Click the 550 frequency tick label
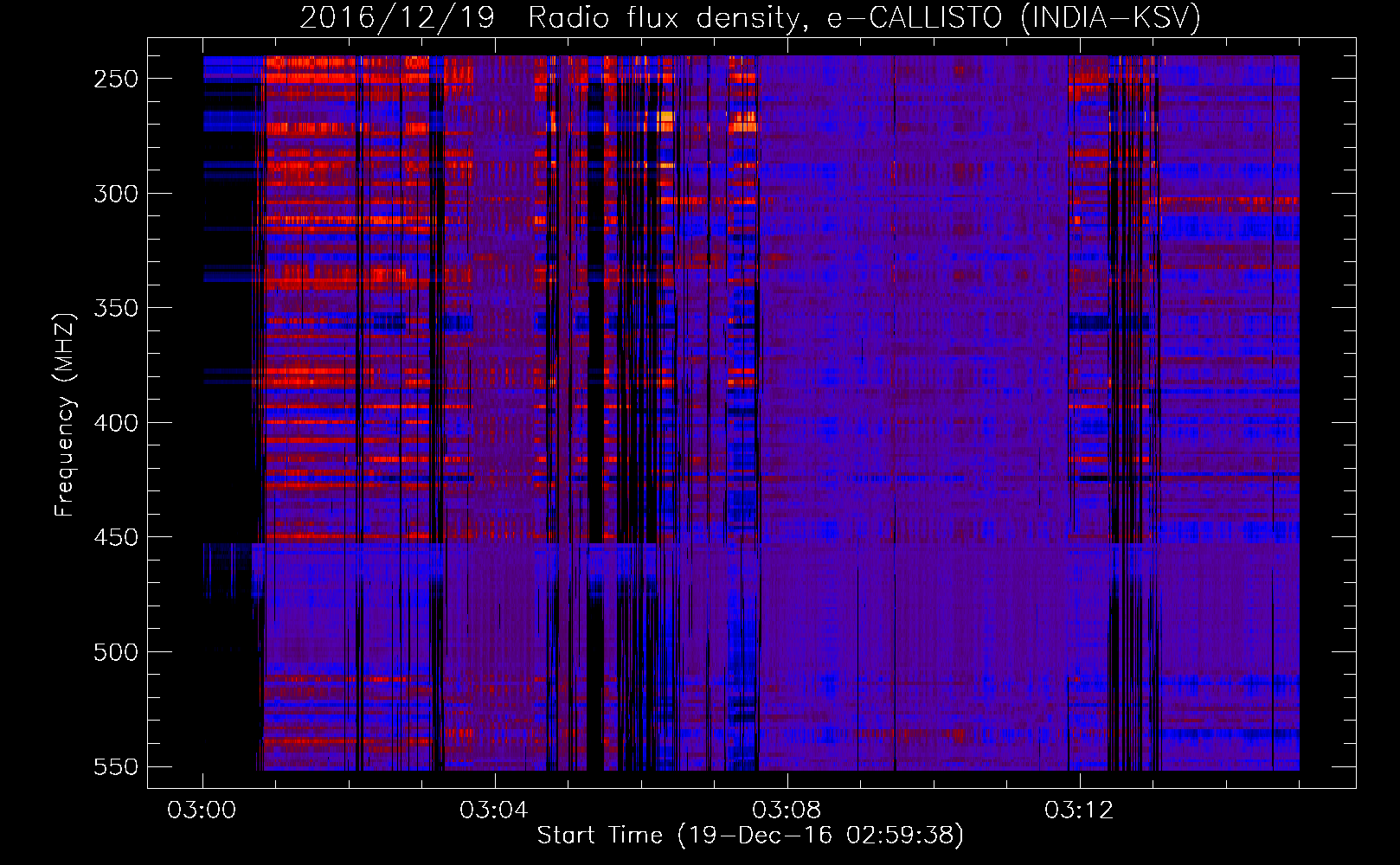Image resolution: width=1400 pixels, height=865 pixels. coord(116,767)
